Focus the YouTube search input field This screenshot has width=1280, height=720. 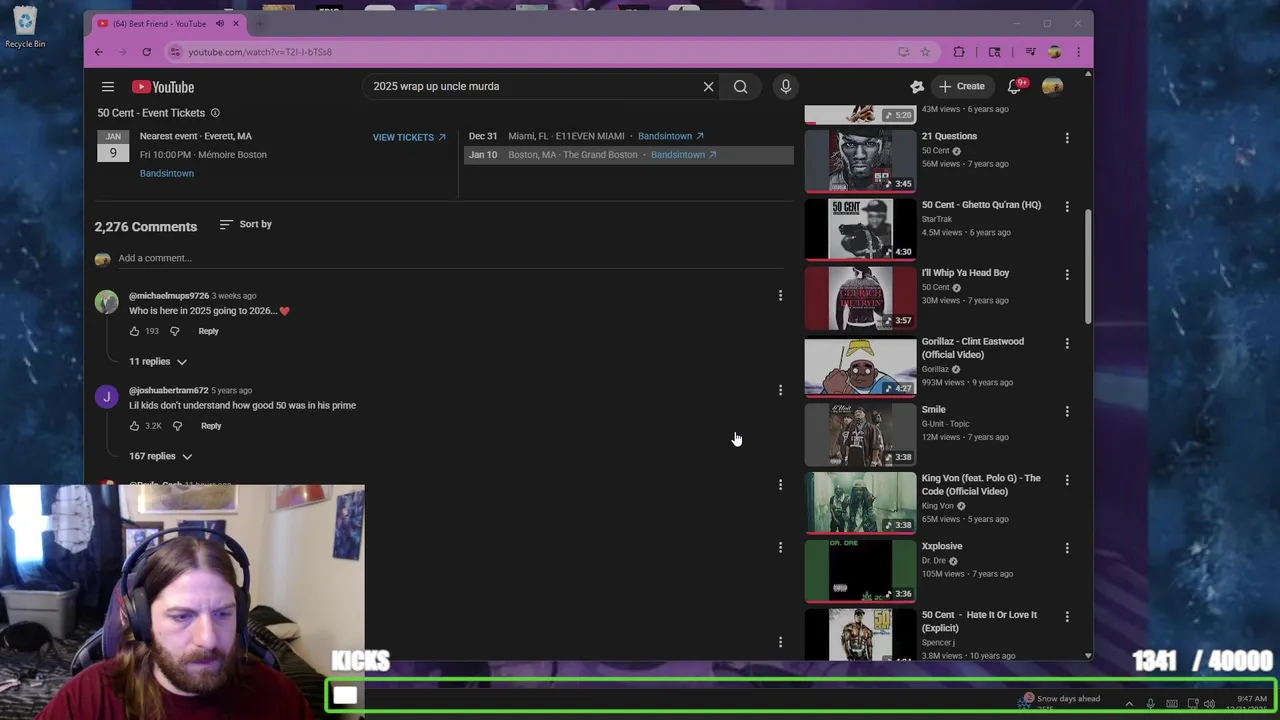tap(534, 86)
